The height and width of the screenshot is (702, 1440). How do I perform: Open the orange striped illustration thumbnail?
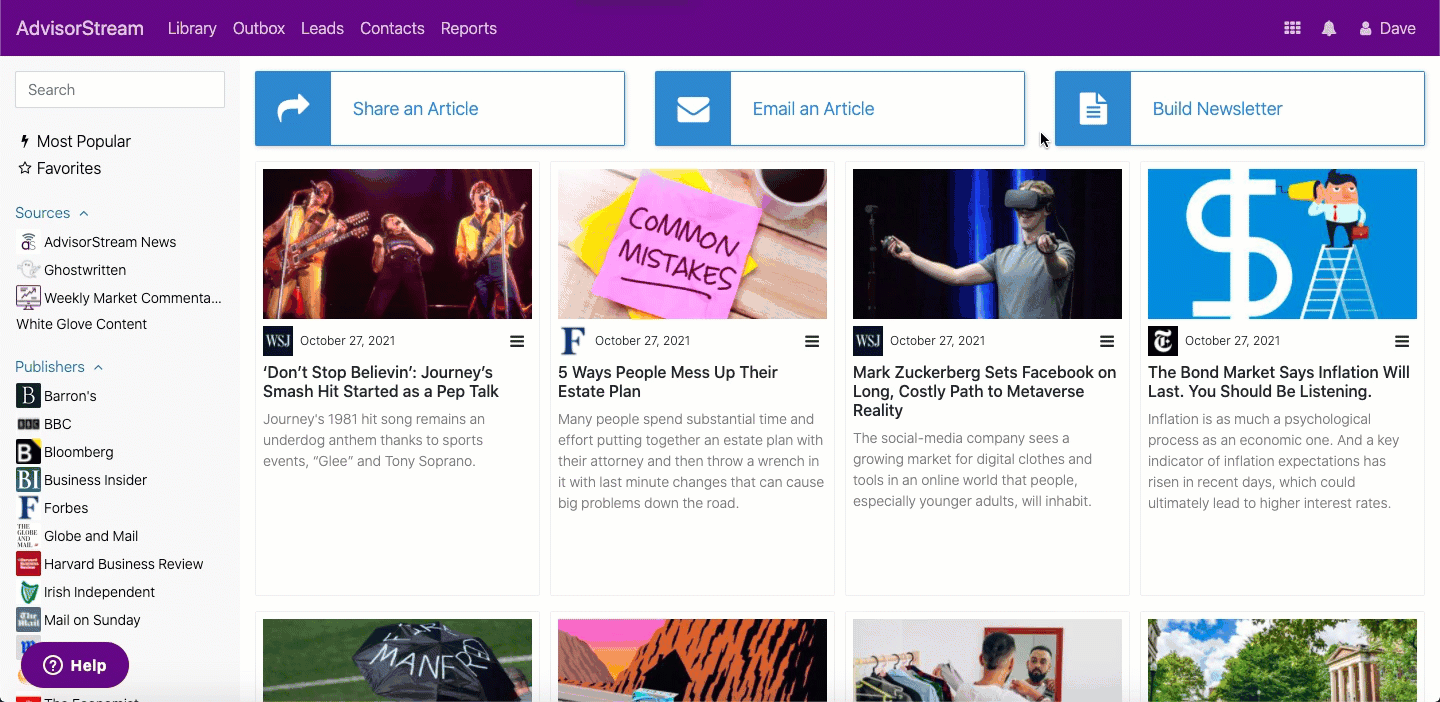pyautogui.click(x=692, y=660)
